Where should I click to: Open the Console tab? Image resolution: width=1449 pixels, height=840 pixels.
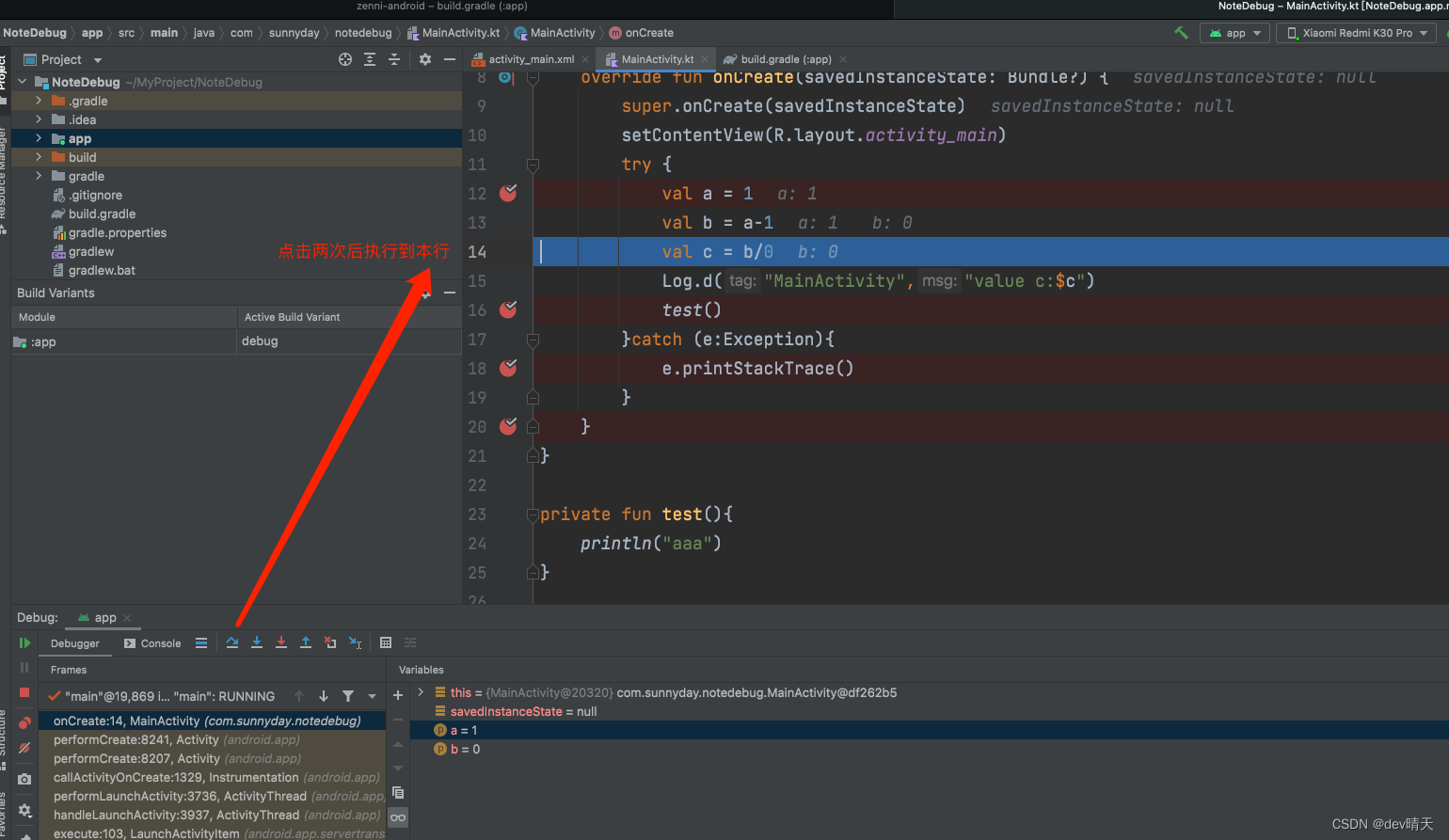coord(152,643)
